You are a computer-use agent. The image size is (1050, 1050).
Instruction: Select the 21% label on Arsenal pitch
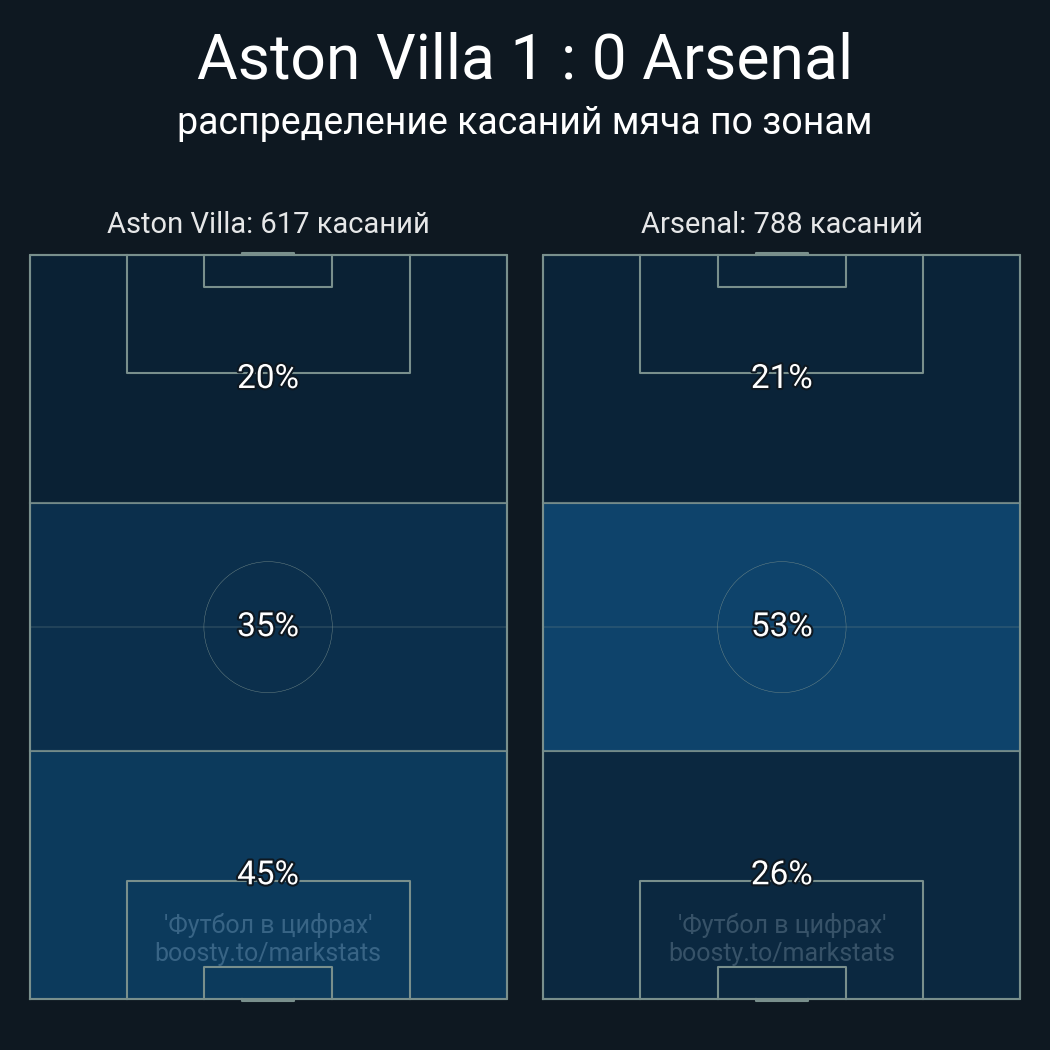click(781, 377)
